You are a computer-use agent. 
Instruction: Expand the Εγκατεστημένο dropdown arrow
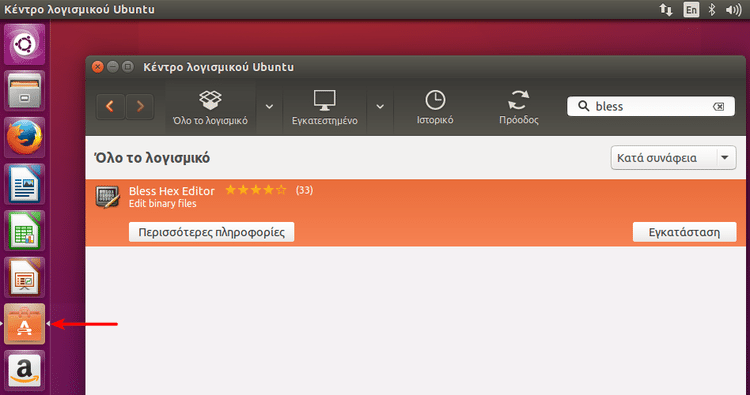coord(380,107)
